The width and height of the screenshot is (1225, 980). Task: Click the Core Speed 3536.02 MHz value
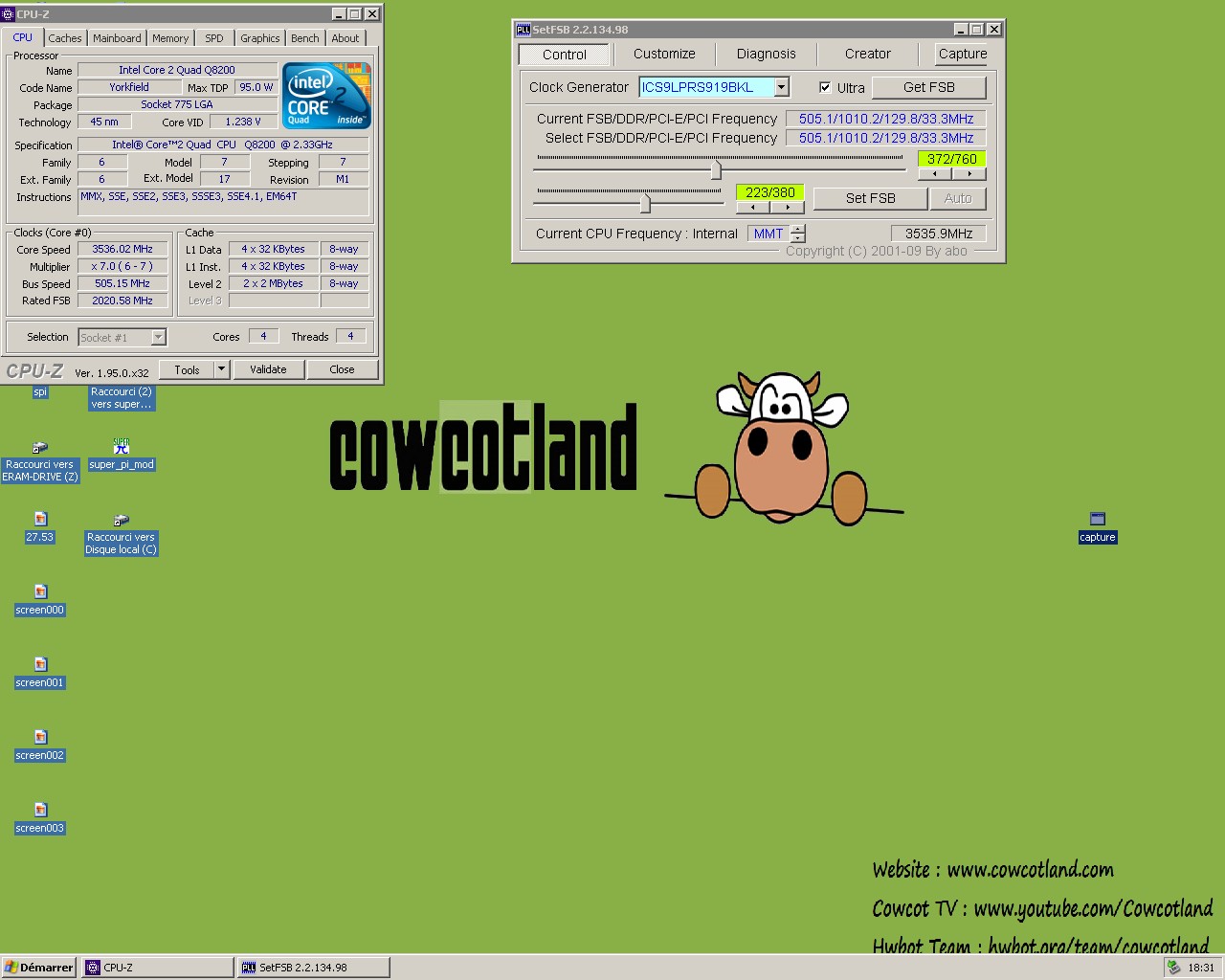[122, 249]
